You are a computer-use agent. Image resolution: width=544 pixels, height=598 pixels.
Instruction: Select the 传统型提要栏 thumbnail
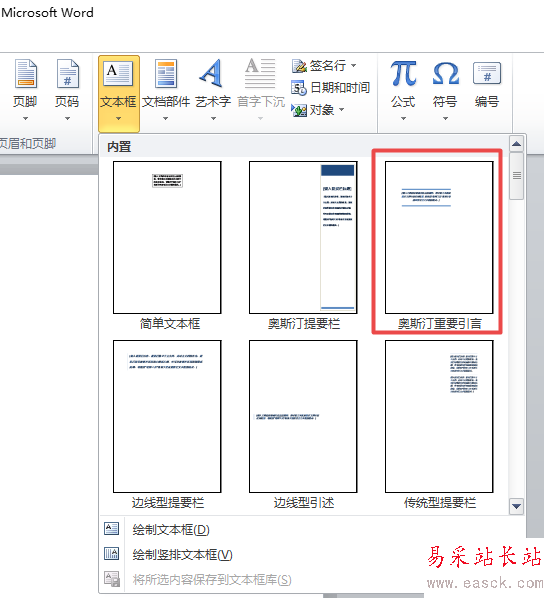coord(439,416)
